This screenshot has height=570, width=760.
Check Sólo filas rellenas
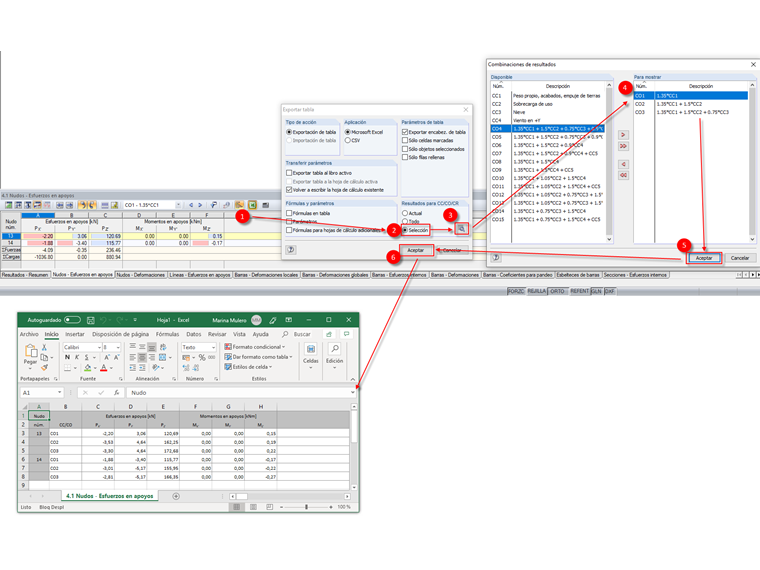(405, 158)
